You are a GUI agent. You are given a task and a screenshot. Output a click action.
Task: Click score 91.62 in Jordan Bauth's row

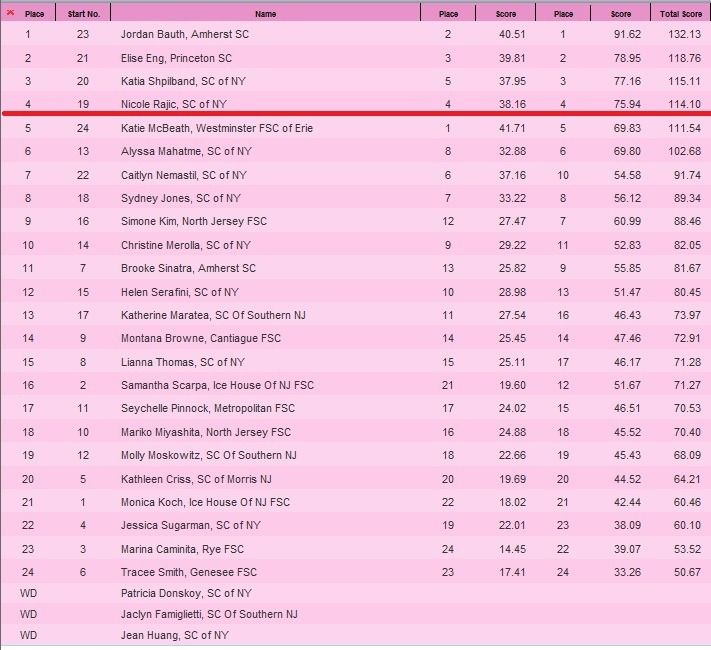(x=627, y=34)
